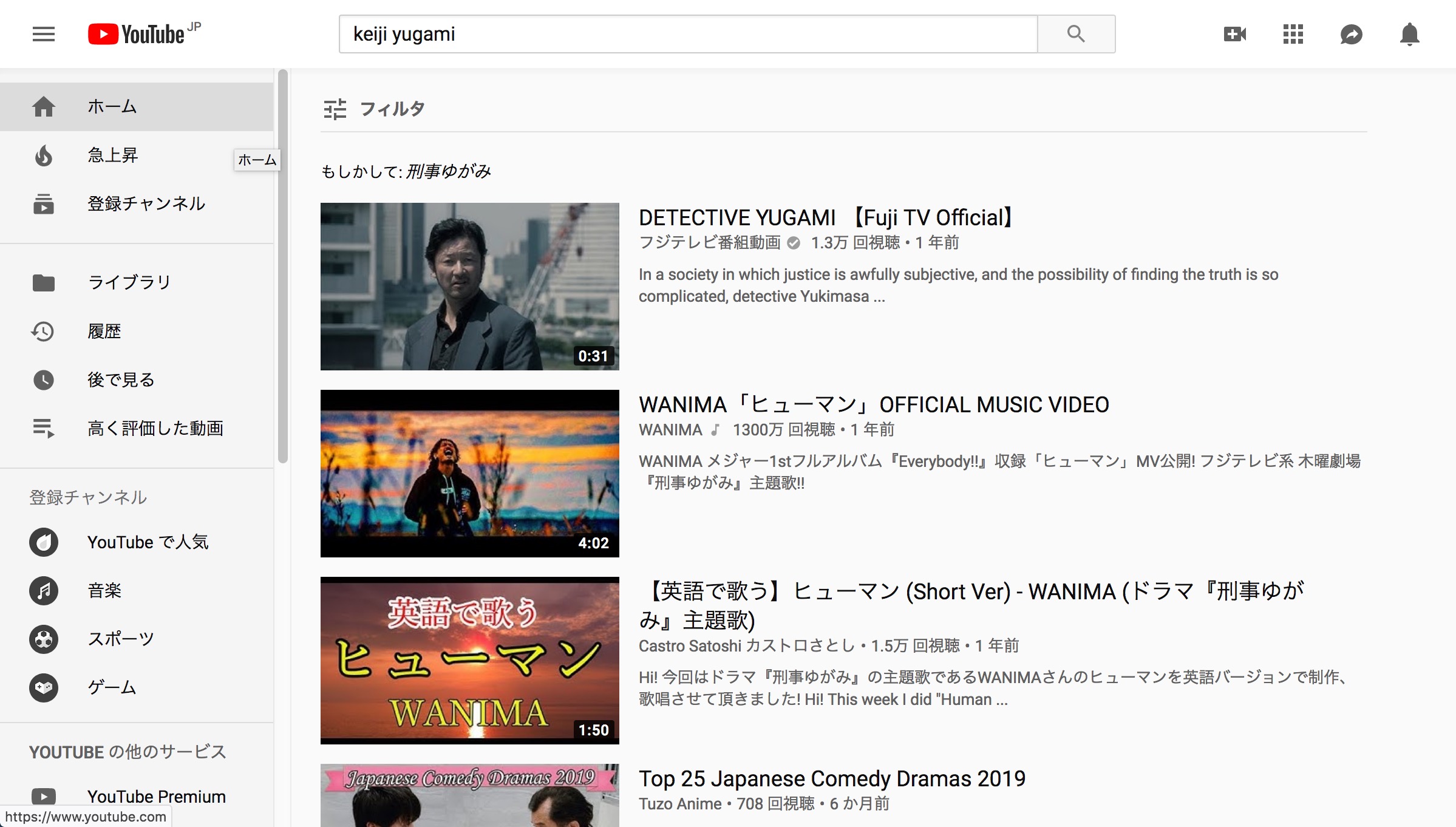Image resolution: width=1456 pixels, height=827 pixels.
Task: Open 履歴 in the sidebar
Action: (x=137, y=332)
